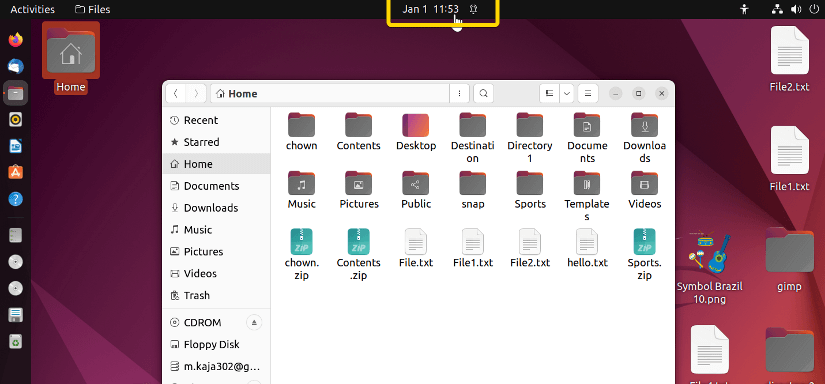
Task: Toggle list view in Files toolbar
Action: point(549,94)
